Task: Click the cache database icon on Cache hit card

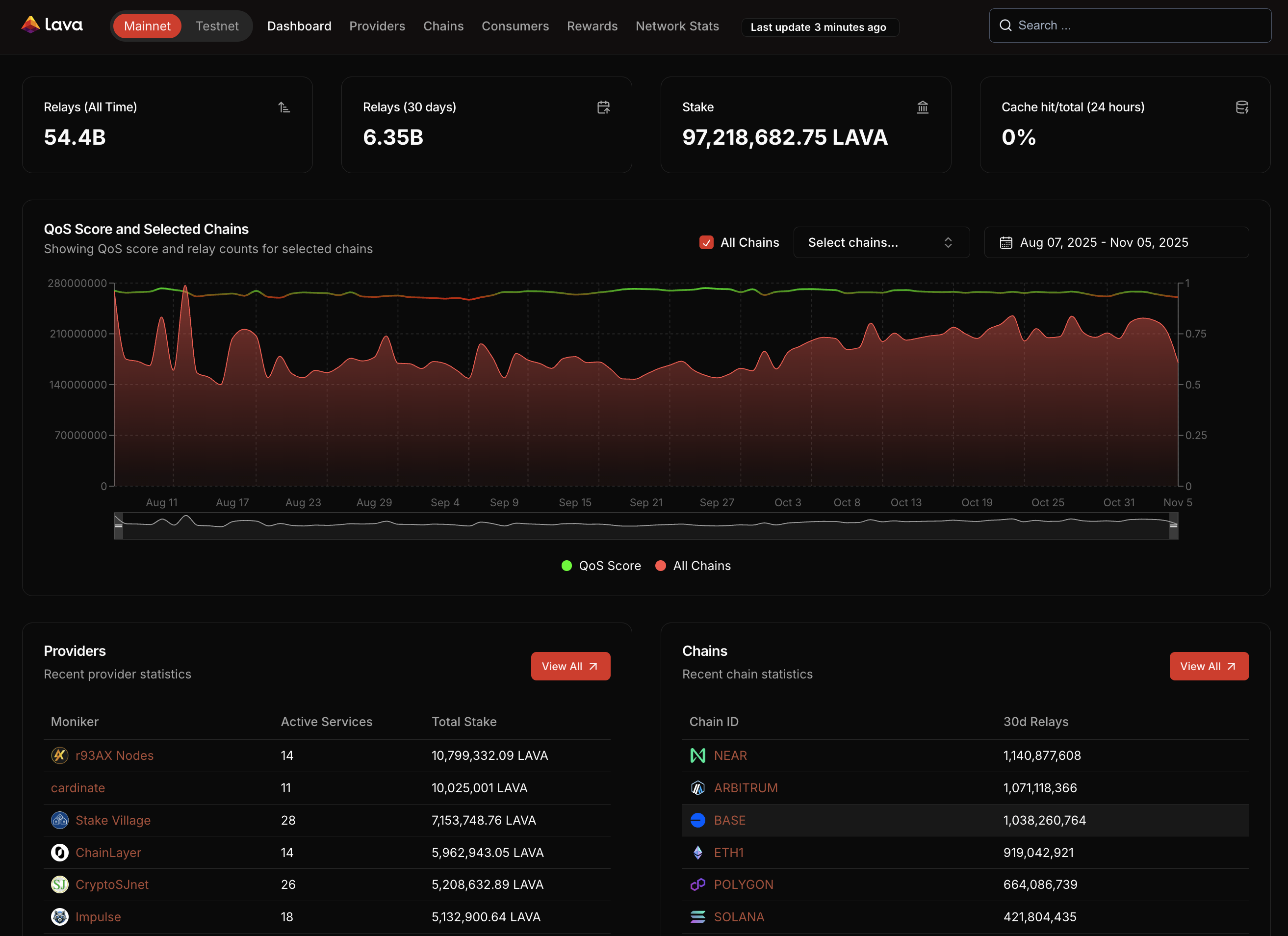Action: 1241,107
